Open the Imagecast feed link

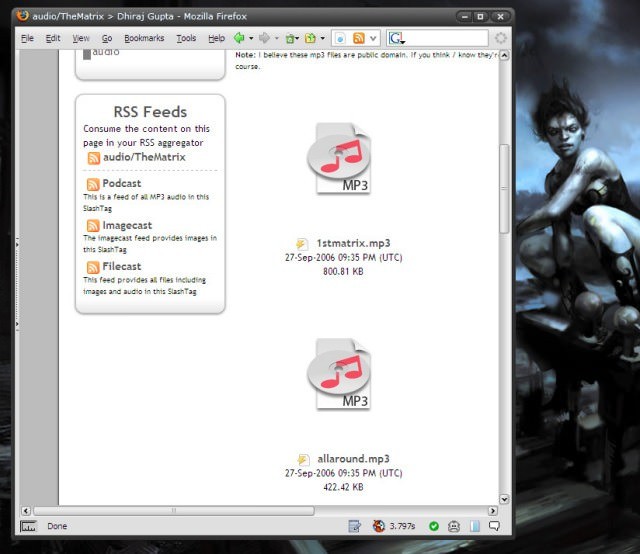point(127,225)
